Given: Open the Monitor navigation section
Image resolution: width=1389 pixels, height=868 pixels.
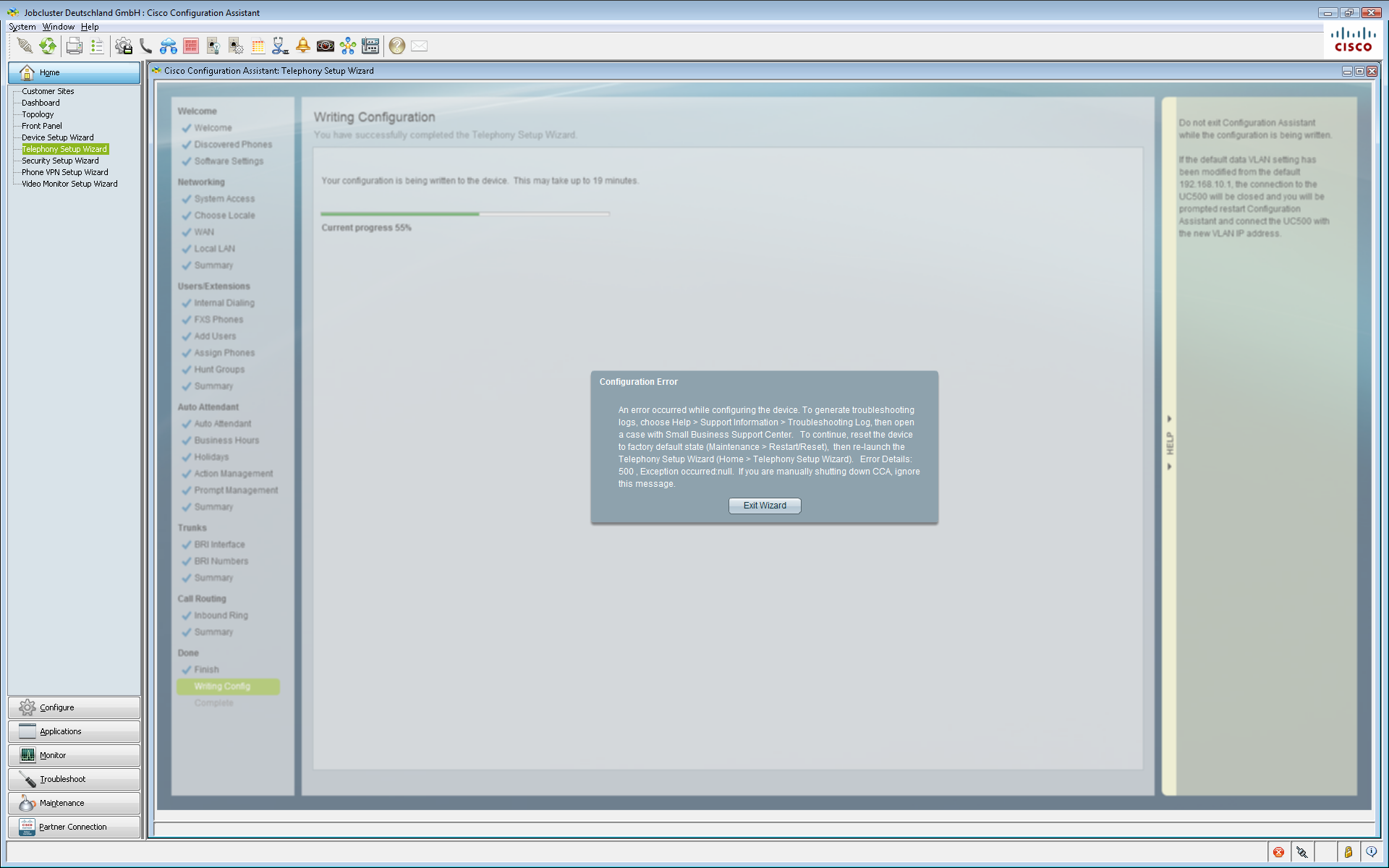Looking at the screenshot, I should [x=74, y=755].
